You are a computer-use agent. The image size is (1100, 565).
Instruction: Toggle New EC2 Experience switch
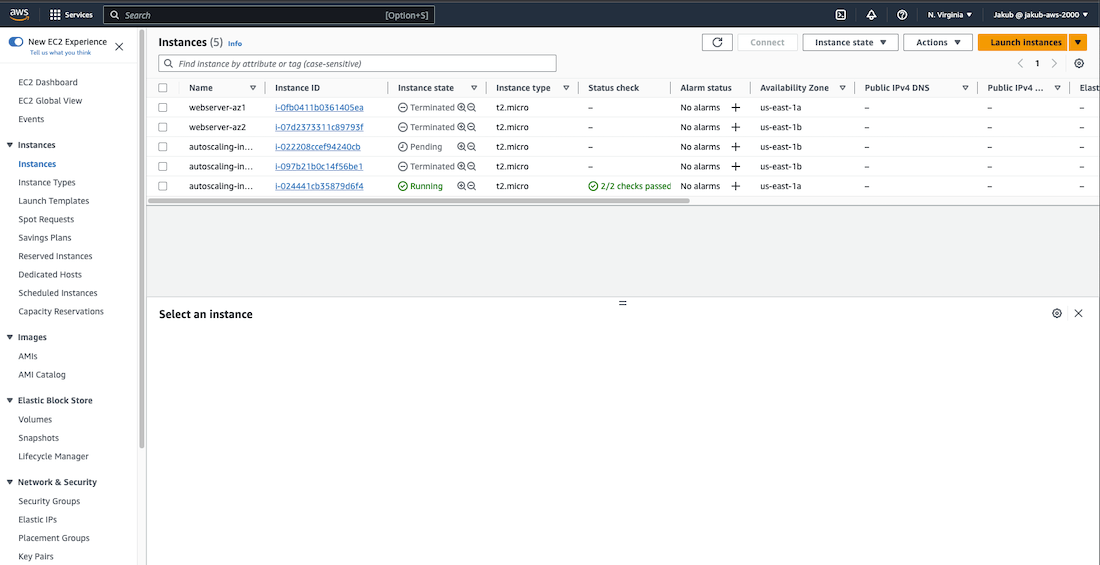click(16, 42)
